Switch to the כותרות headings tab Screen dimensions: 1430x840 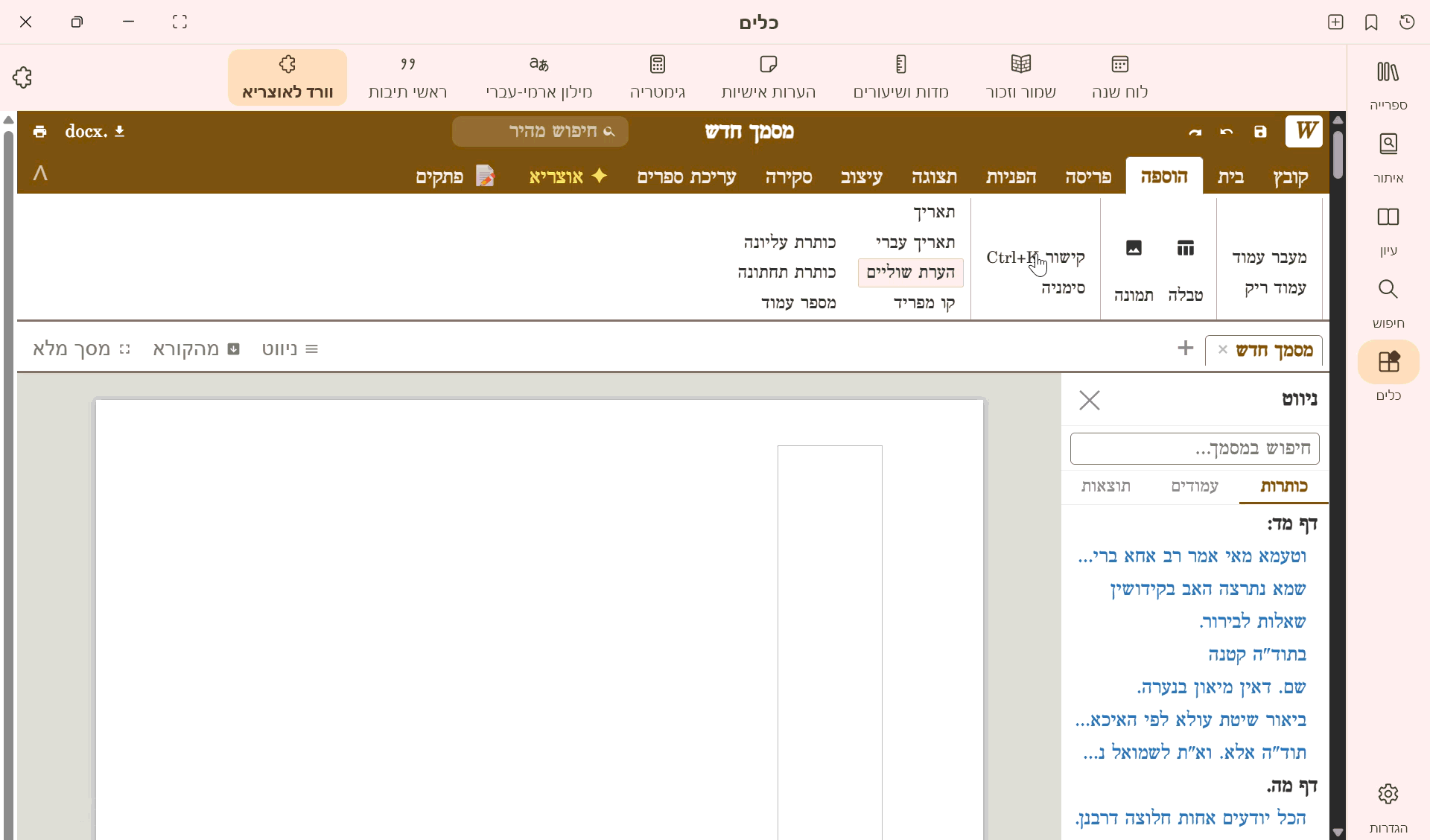(1283, 487)
